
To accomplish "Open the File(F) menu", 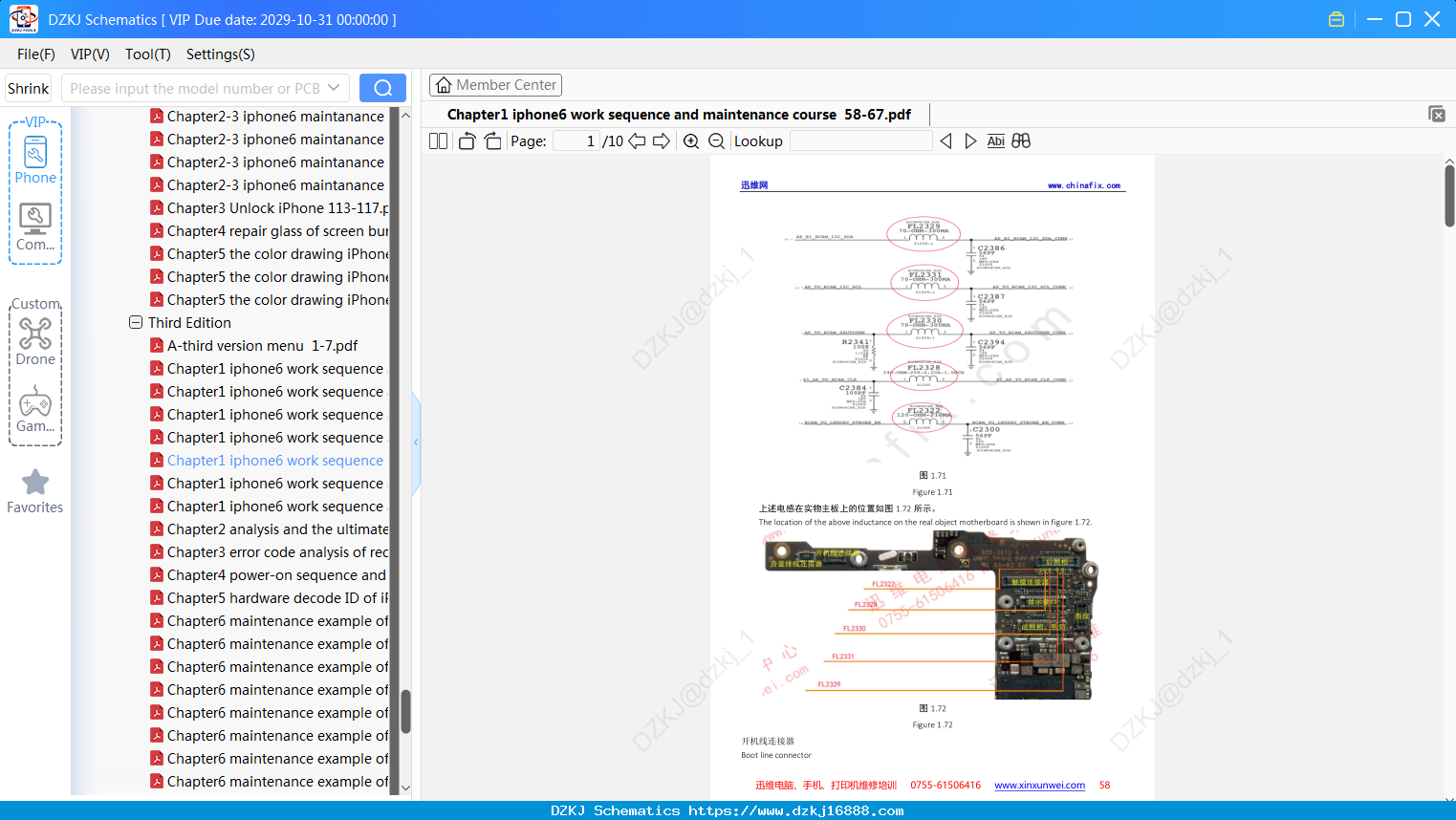I will click(36, 54).
